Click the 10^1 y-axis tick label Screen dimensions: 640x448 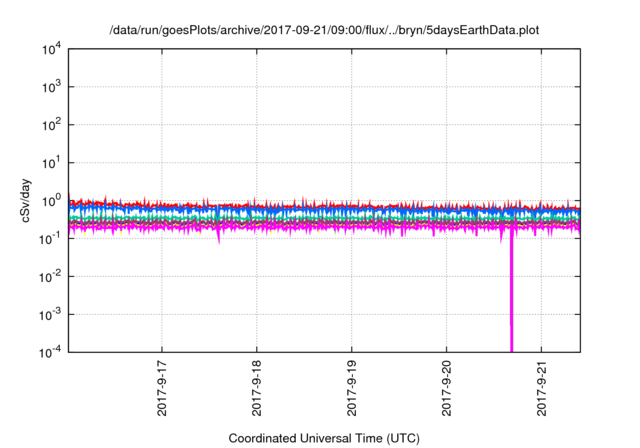51,163
